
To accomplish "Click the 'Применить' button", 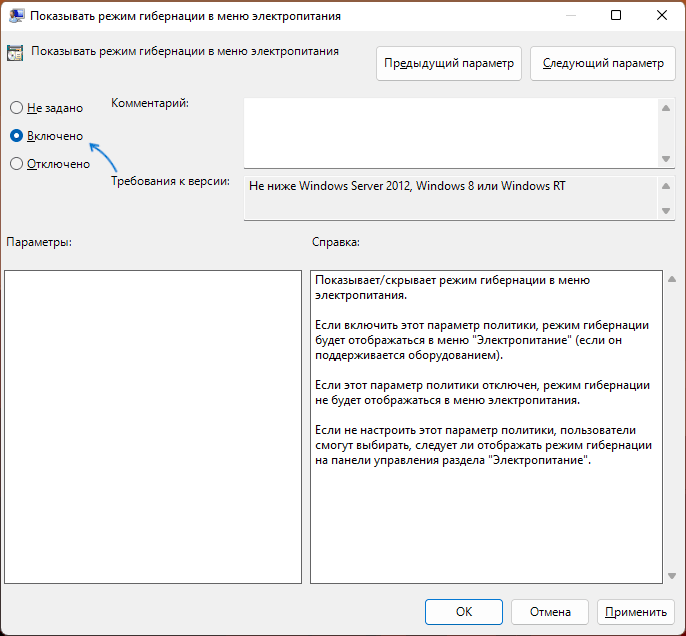I will pyautogui.click(x=636, y=612).
